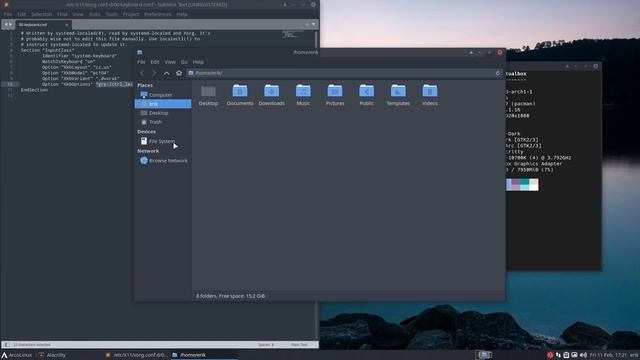Screen dimensions: 640x360
Task: Click the panel clock showing date
Action: pos(608,355)
